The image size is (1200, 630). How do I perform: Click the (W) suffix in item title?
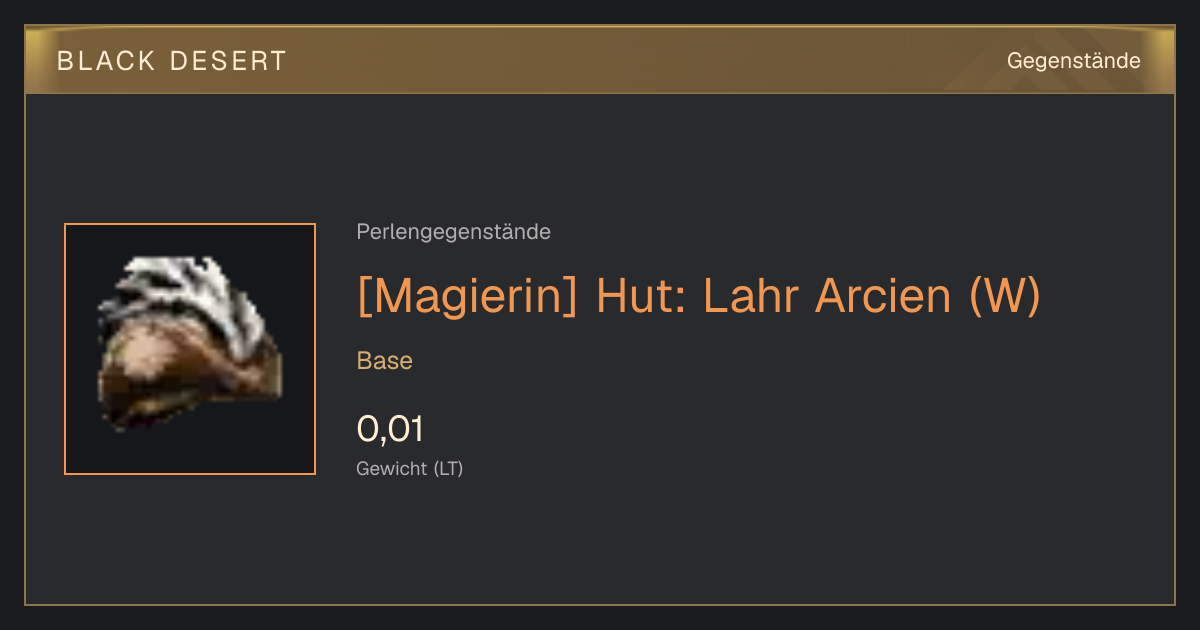(x=1006, y=295)
